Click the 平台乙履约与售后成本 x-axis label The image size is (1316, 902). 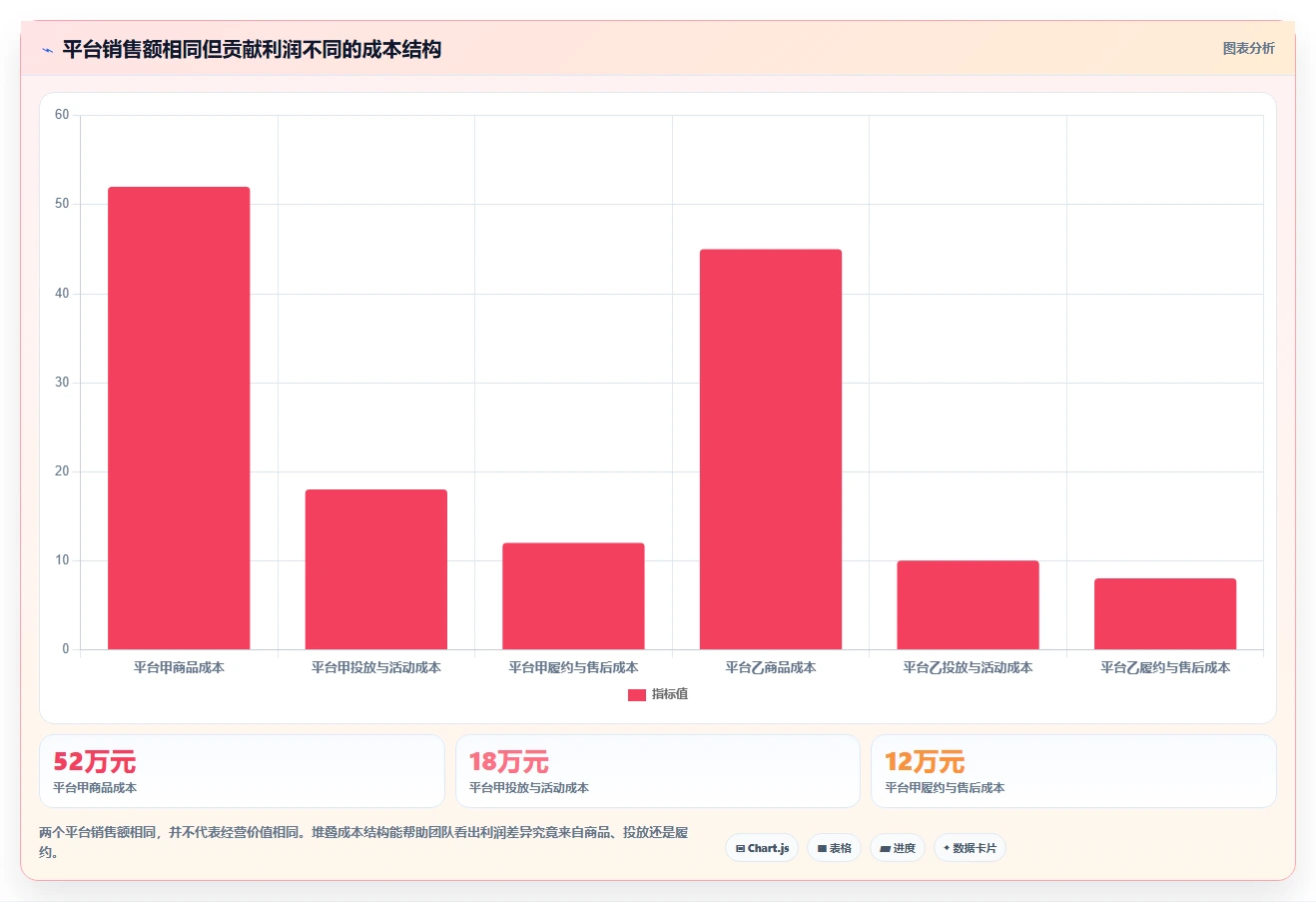pos(1165,667)
